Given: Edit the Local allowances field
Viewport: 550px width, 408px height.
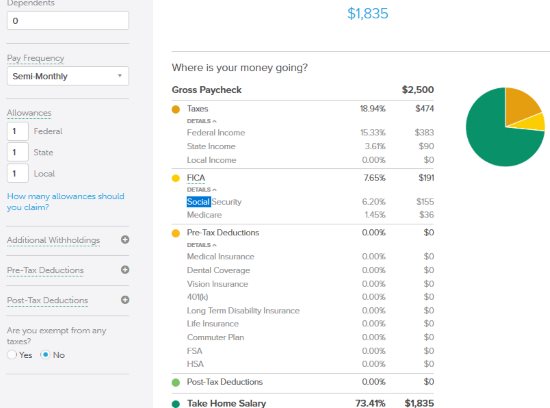Looking at the screenshot, I should click(18, 173).
